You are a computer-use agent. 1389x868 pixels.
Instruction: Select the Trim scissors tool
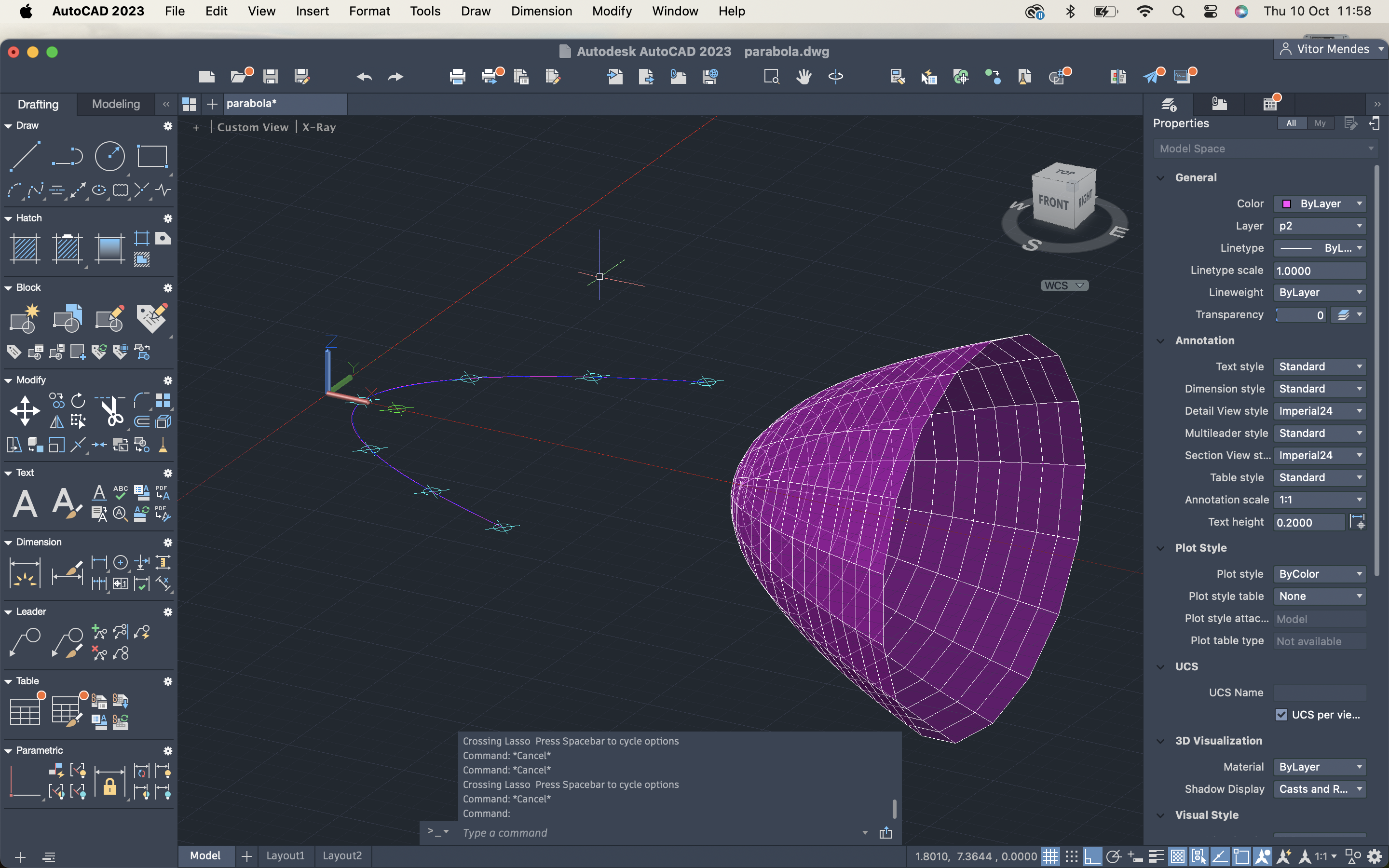(111, 410)
